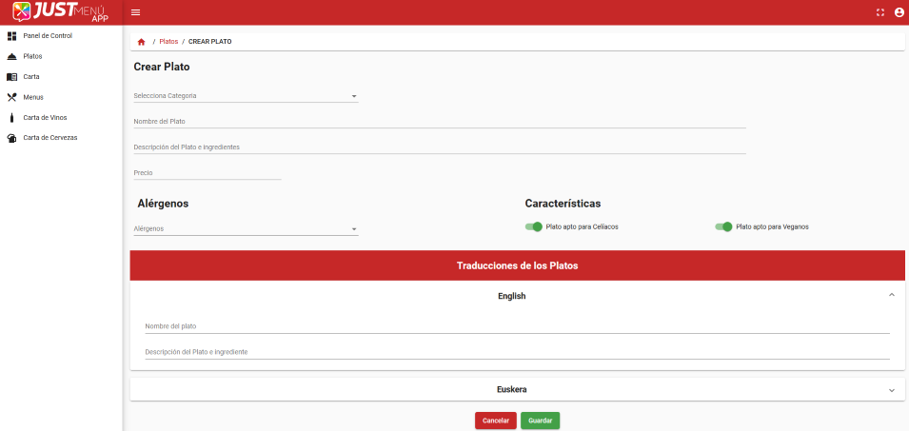Screen dimensions: 909x431
Task: Click the fullscreen icon in top bar
Action: coord(880,12)
